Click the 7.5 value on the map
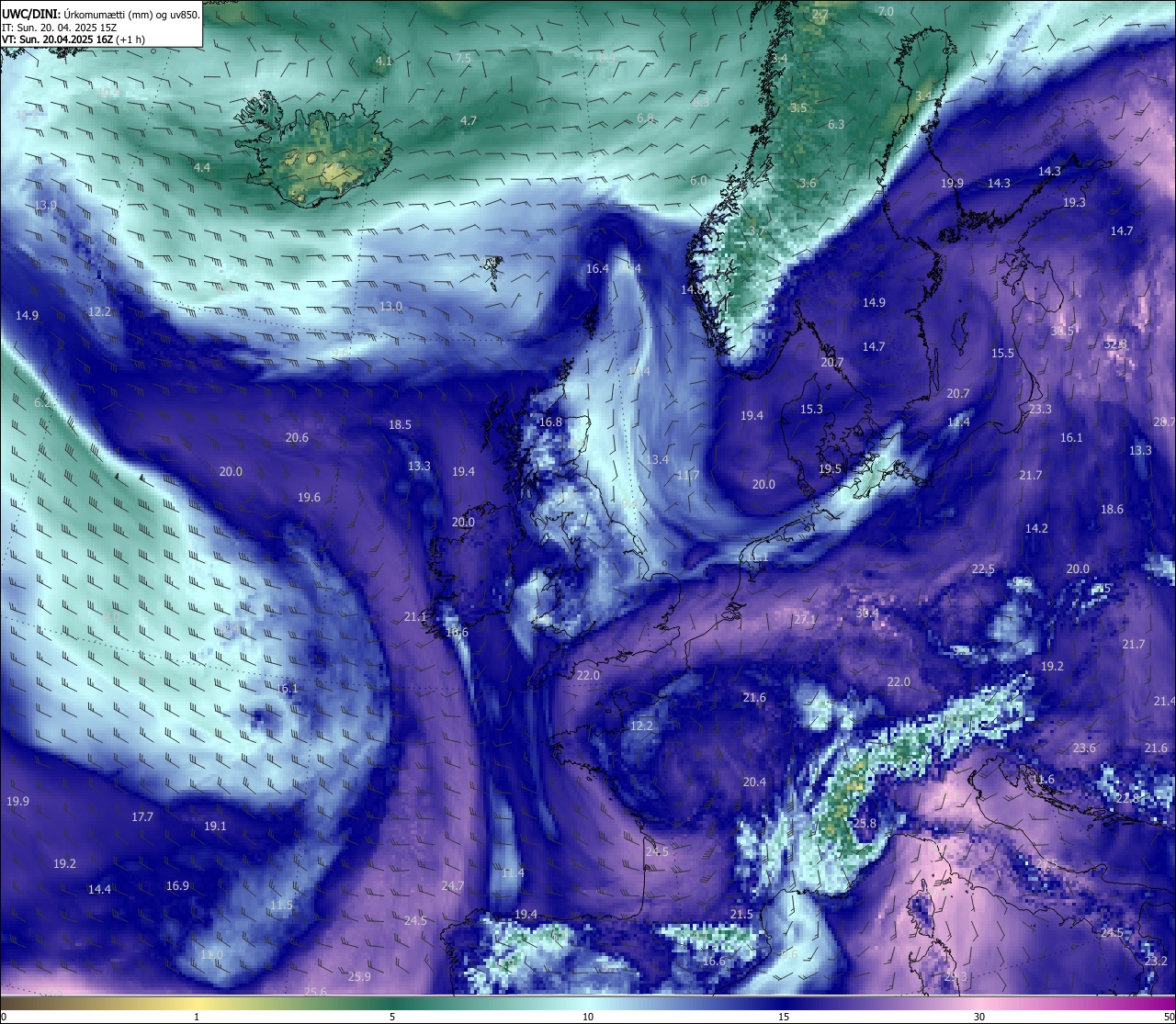This screenshot has height=1024, width=1176. pyautogui.click(x=463, y=59)
